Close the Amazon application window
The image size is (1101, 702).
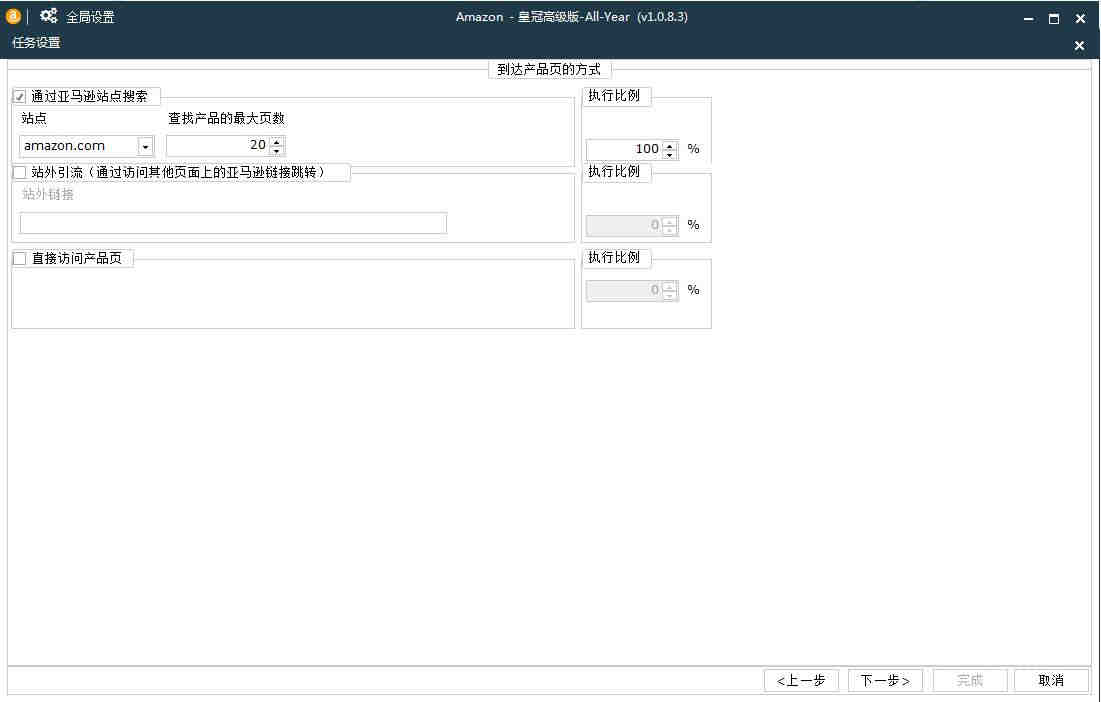[1081, 19]
